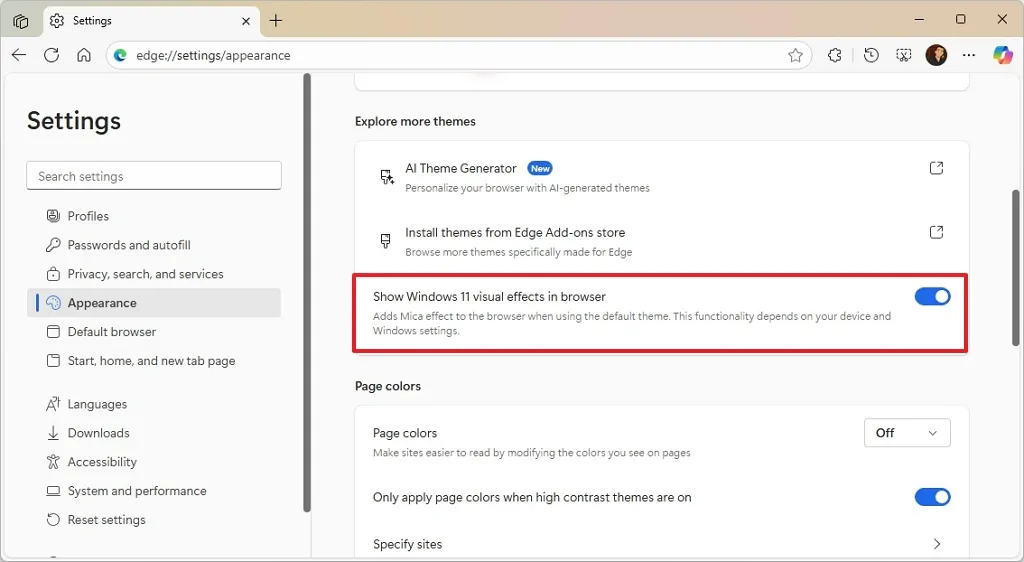Open Languages settings

click(x=154, y=404)
